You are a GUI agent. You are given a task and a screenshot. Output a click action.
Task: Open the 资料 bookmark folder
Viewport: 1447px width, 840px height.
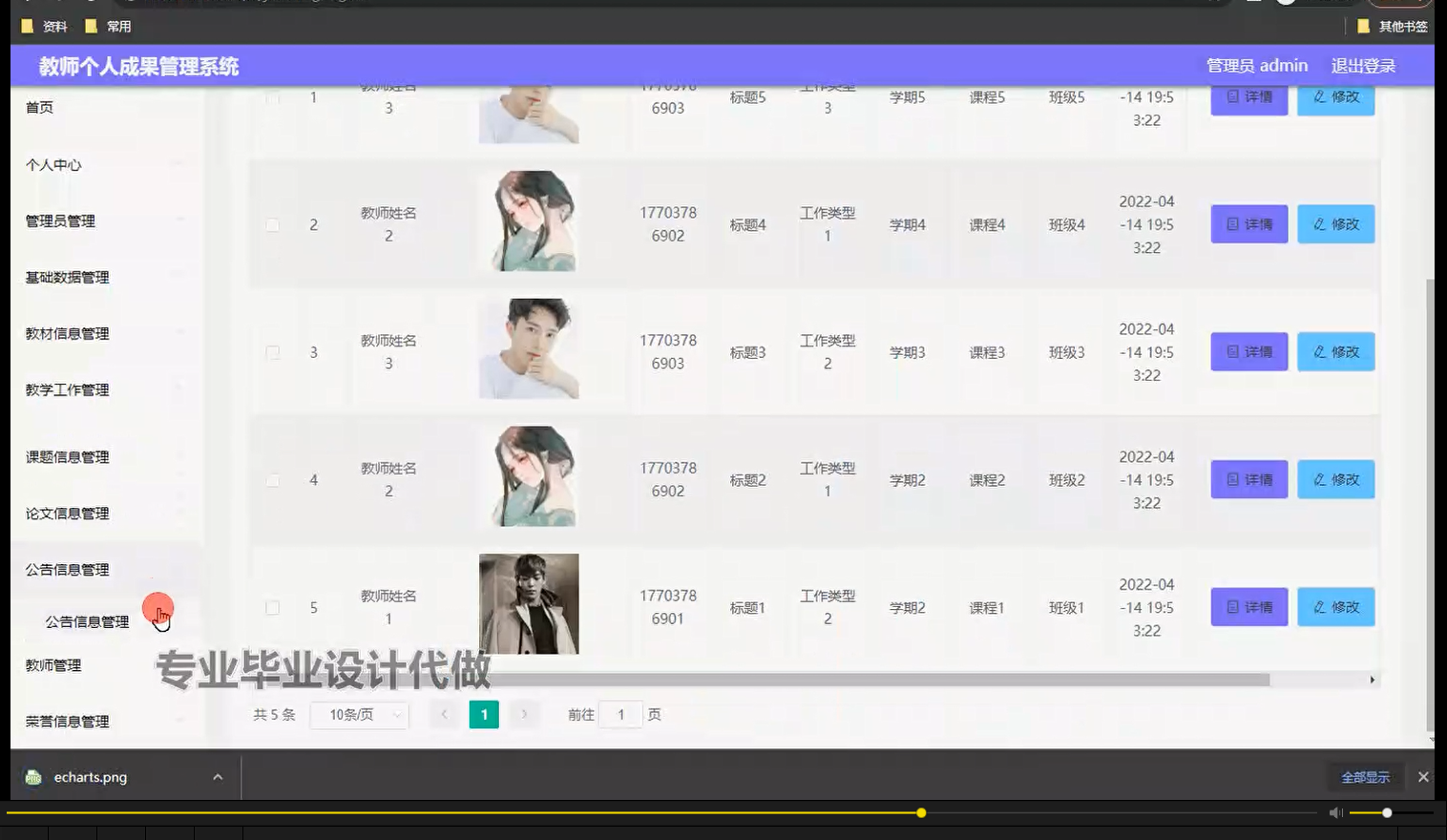45,27
